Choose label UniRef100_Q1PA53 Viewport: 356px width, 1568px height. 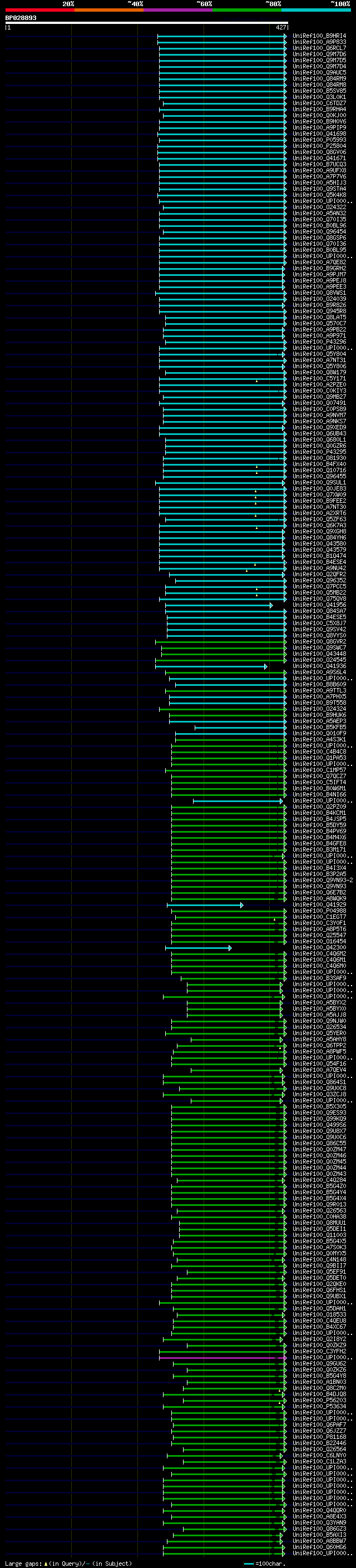click(x=319, y=758)
